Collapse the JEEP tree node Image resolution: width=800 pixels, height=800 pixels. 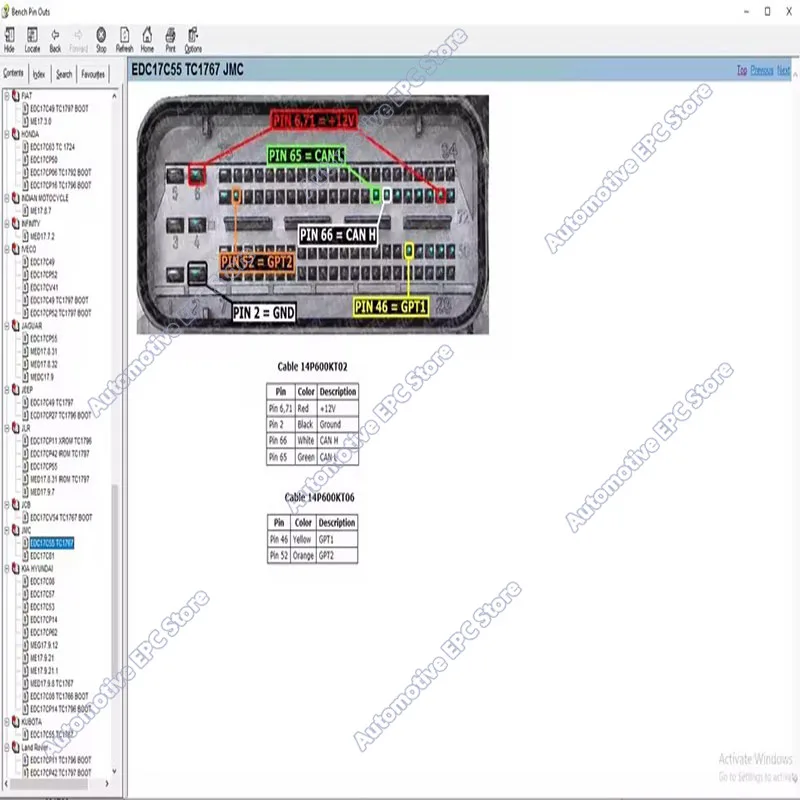coord(7,390)
